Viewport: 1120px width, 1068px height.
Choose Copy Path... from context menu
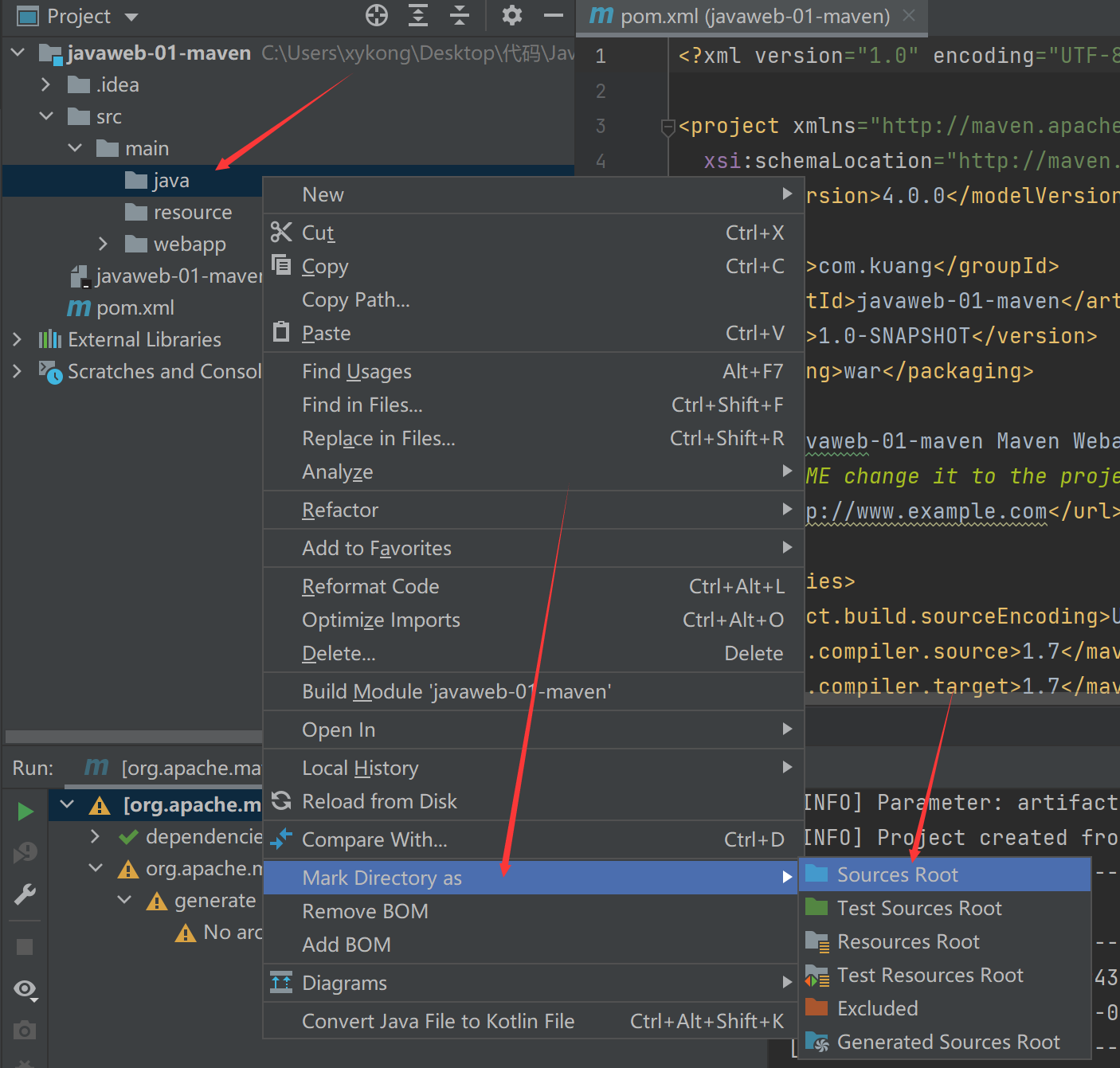pyautogui.click(x=532, y=299)
